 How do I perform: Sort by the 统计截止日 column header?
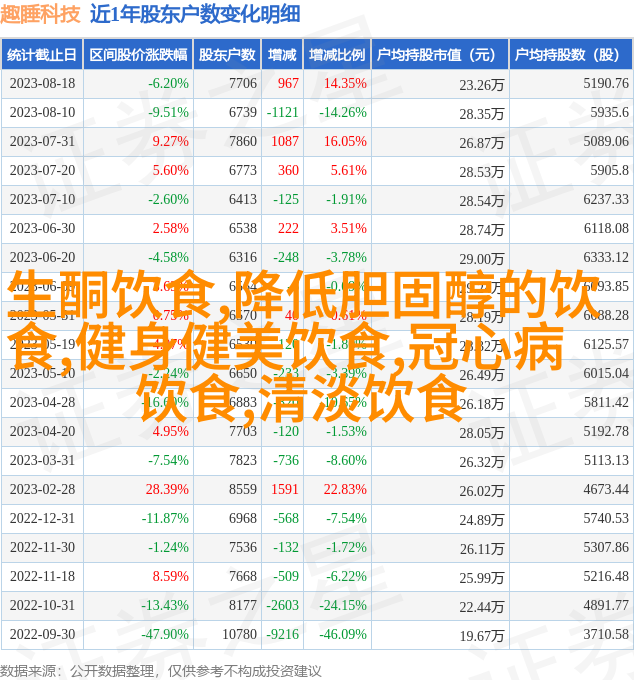[x=42, y=55]
